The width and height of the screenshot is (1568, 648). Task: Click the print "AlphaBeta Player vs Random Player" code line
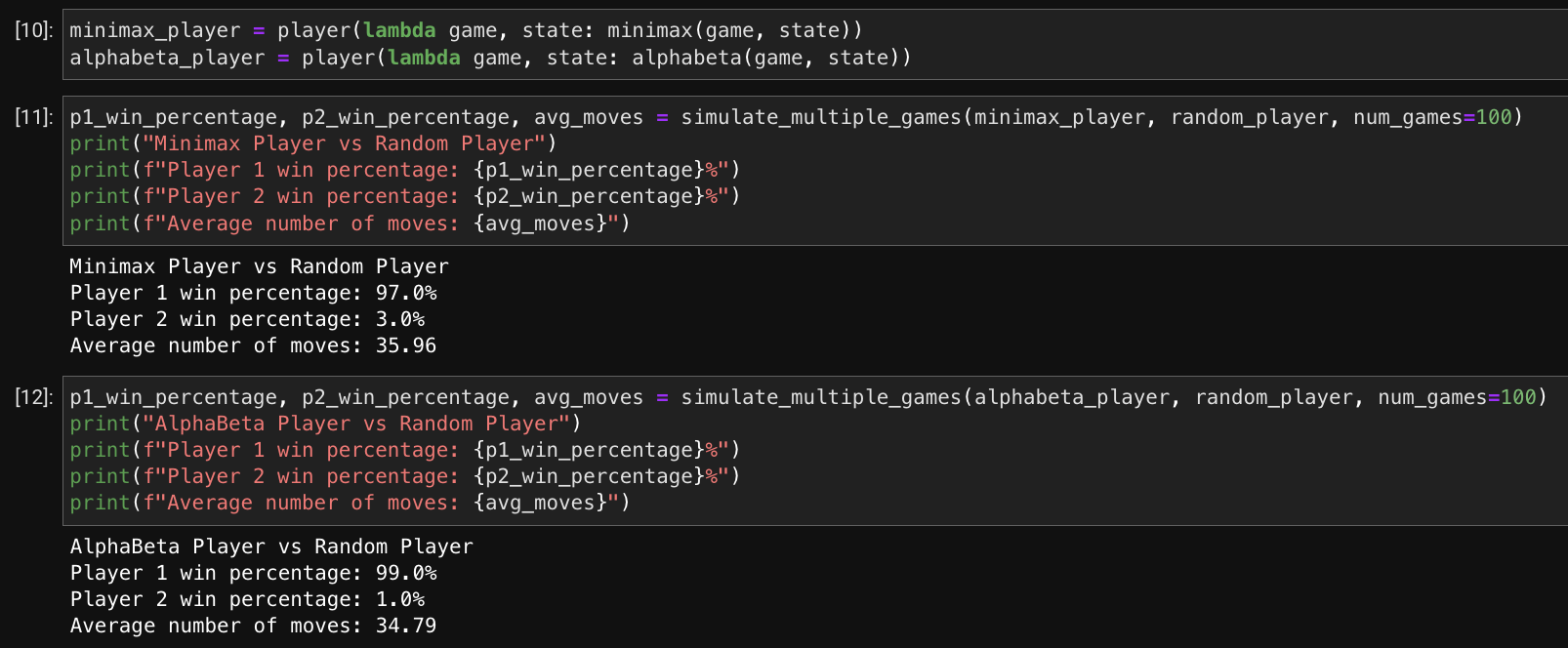(x=325, y=424)
